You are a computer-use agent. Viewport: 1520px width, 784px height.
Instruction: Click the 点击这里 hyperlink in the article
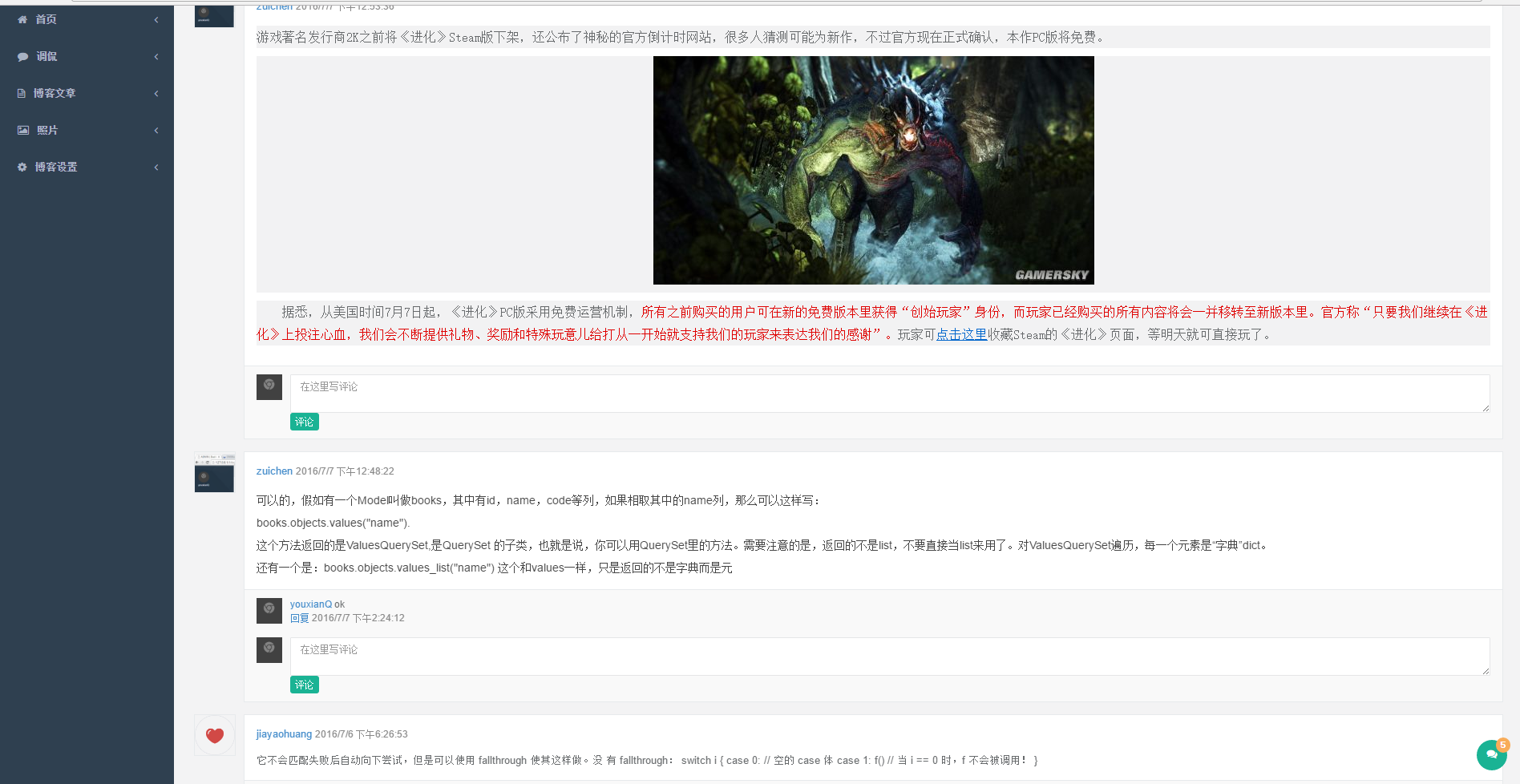pos(961,334)
